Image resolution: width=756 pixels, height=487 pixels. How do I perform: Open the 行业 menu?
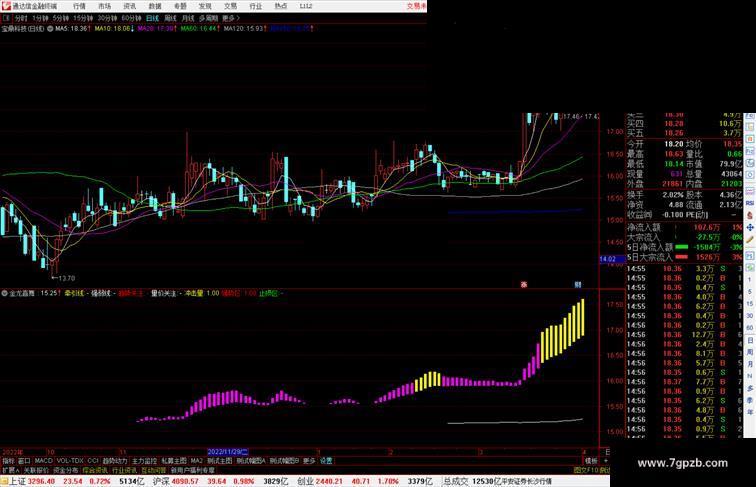[x=256, y=6]
